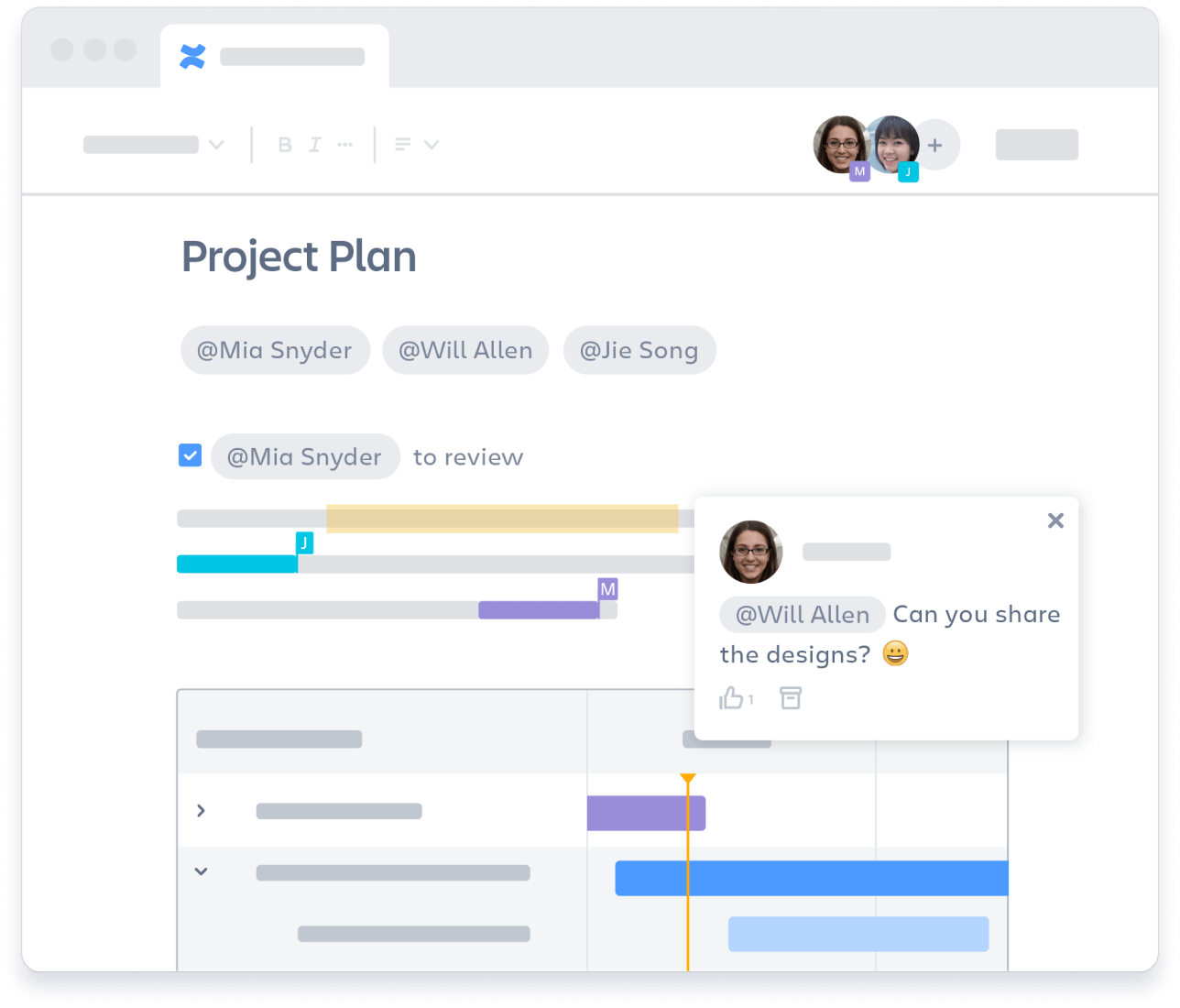
Task: Click the orange timeline marker on the Gantt
Action: (x=688, y=779)
